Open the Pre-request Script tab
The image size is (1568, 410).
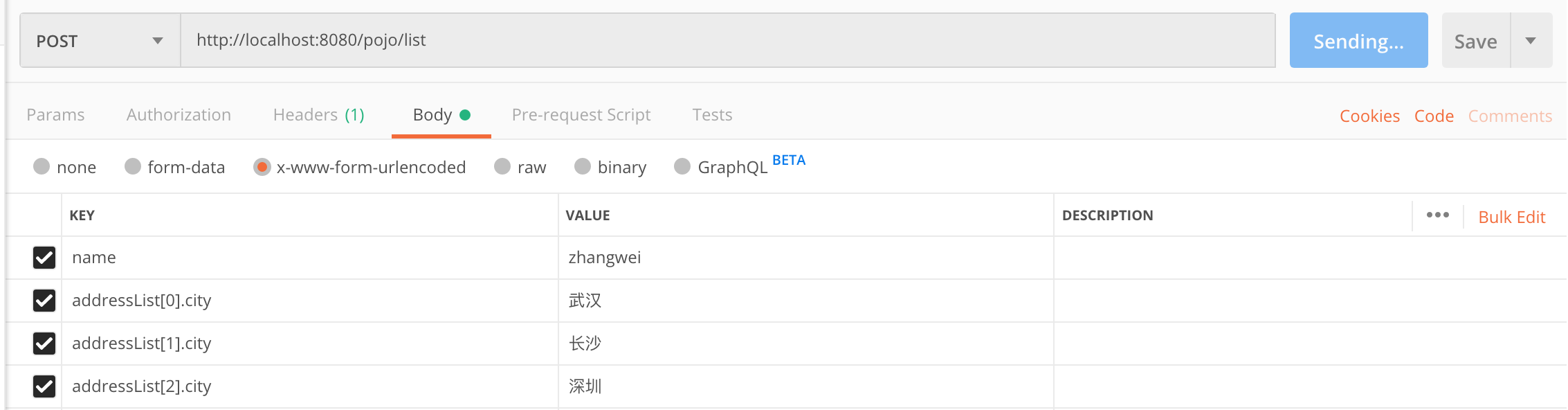[581, 115]
